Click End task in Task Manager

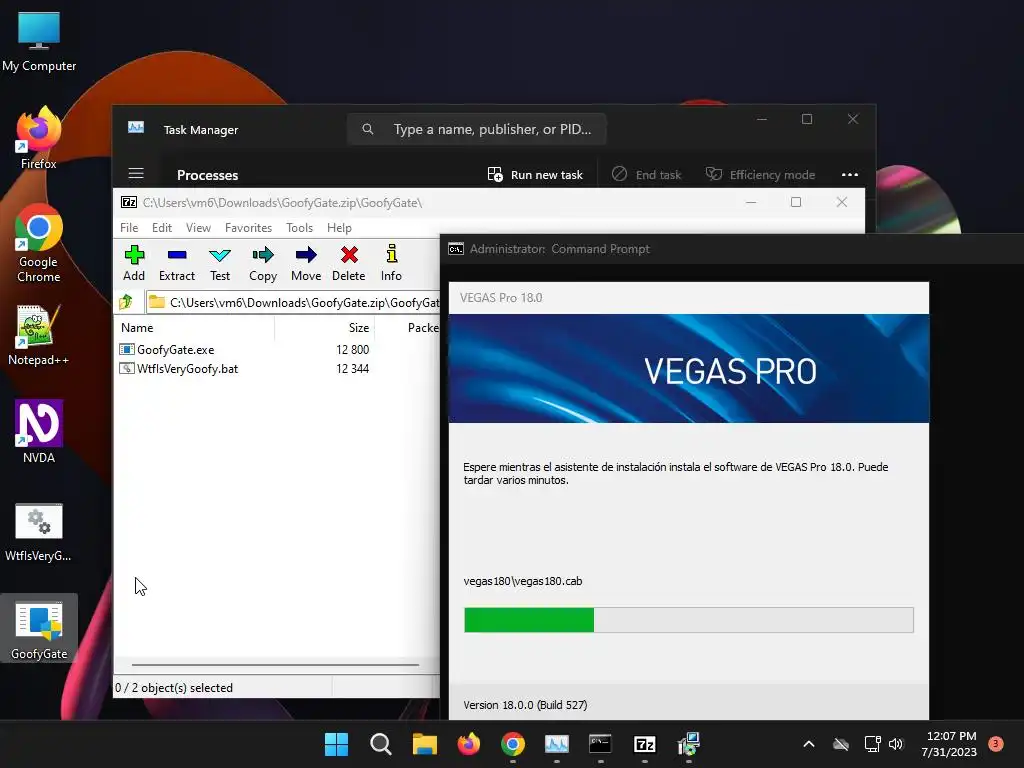[x=647, y=175]
